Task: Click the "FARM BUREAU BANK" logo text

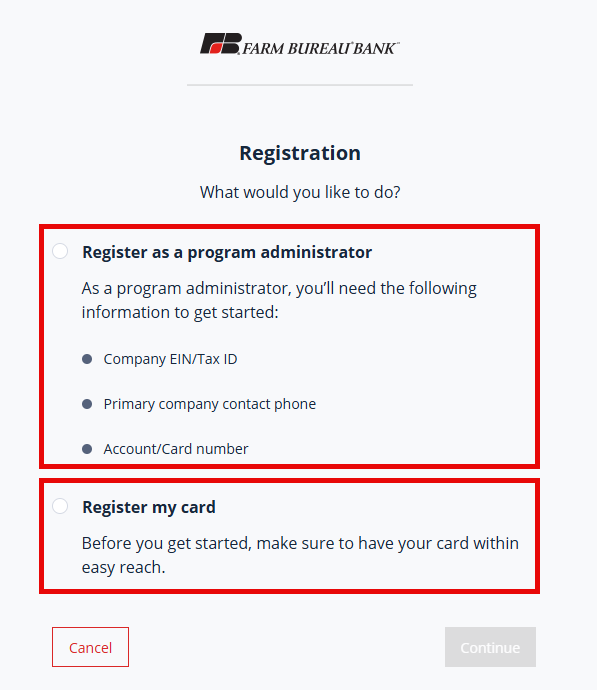Action: (x=321, y=48)
